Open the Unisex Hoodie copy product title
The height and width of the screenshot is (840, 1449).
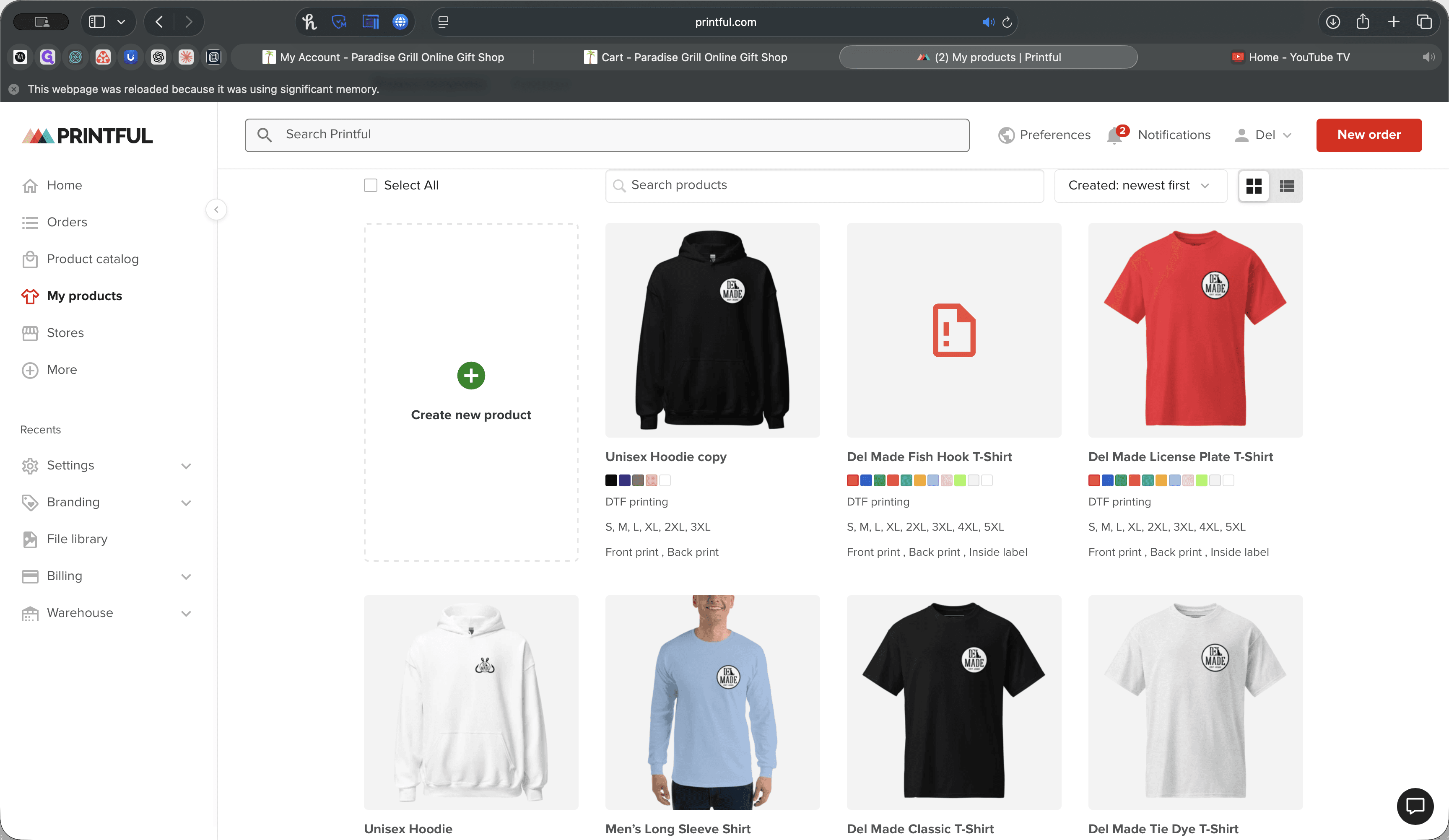(666, 456)
